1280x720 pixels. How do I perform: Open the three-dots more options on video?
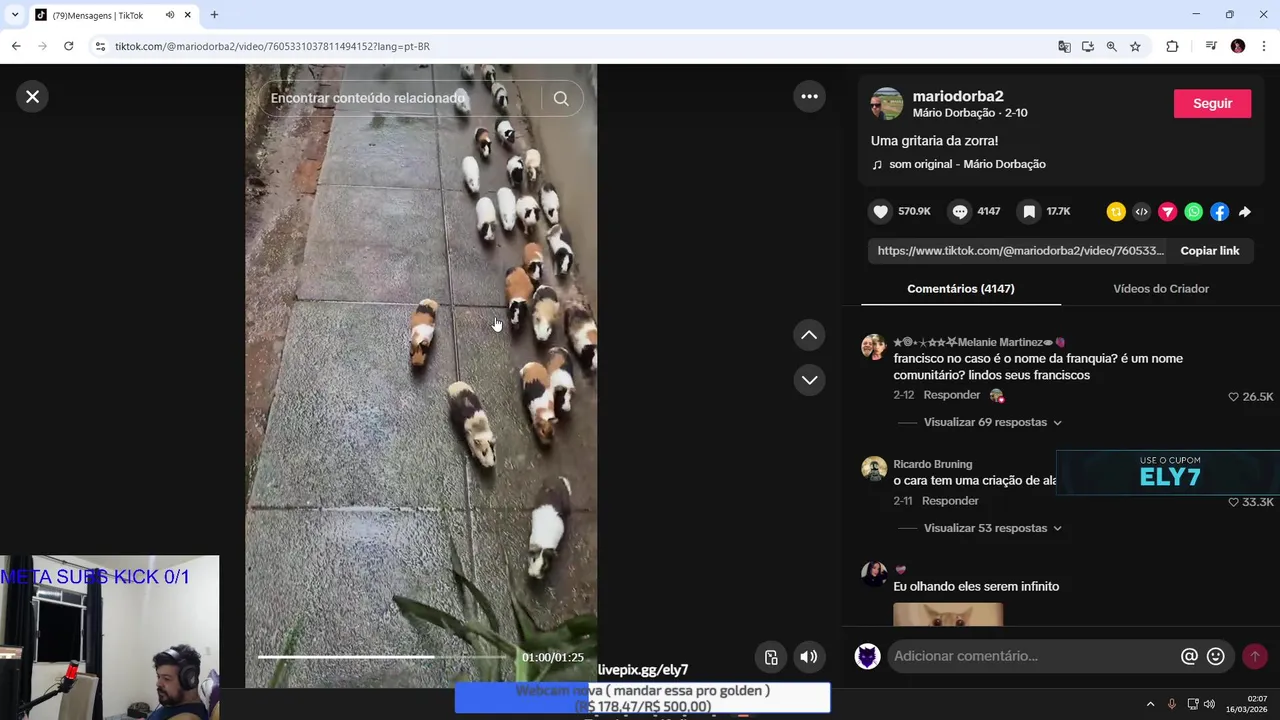tap(809, 96)
